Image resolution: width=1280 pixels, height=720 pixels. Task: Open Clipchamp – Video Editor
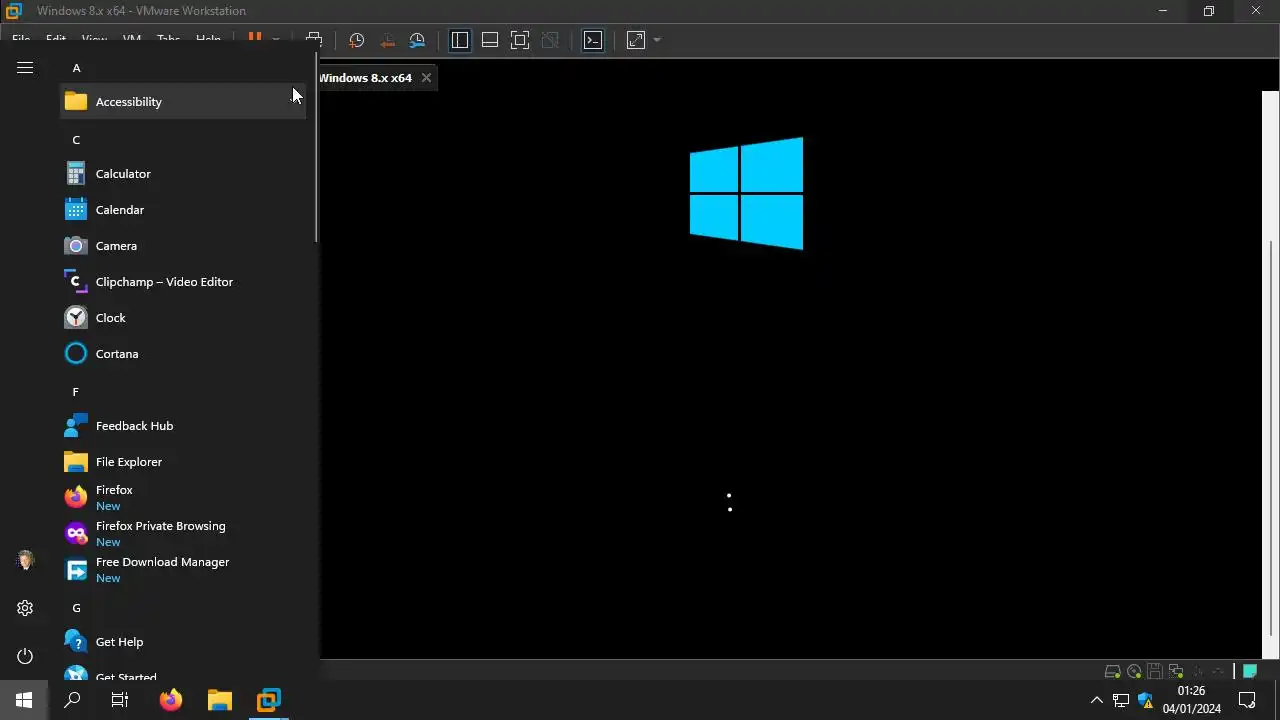click(x=183, y=282)
